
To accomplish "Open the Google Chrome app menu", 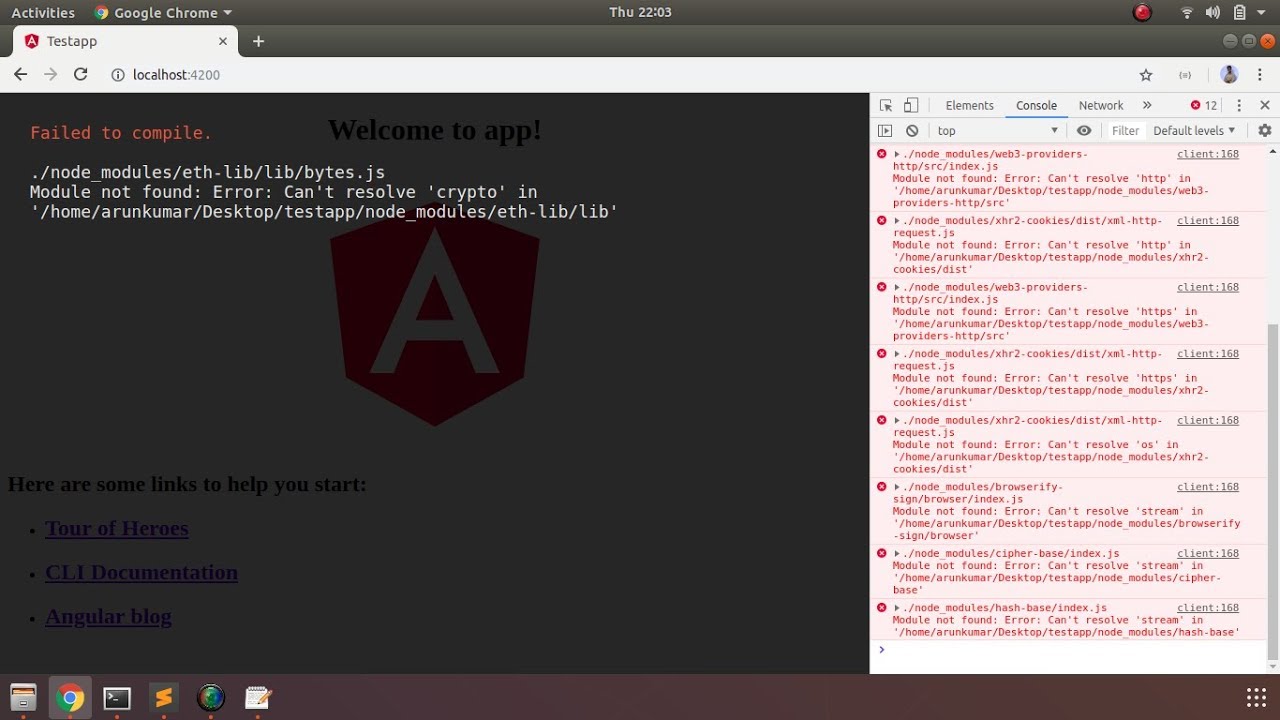I will click(163, 12).
